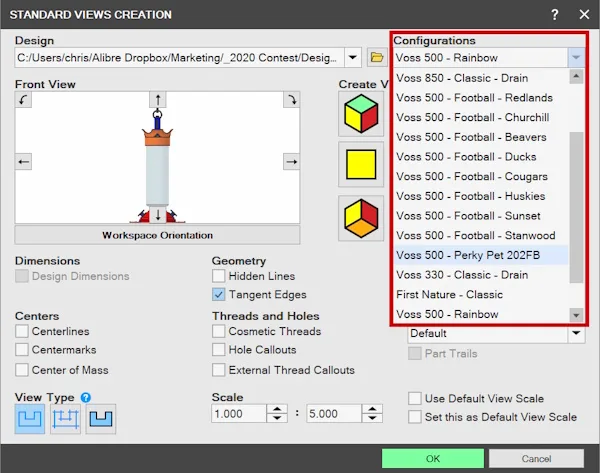Select Voss 330 - Classic - Drain

[481, 275]
